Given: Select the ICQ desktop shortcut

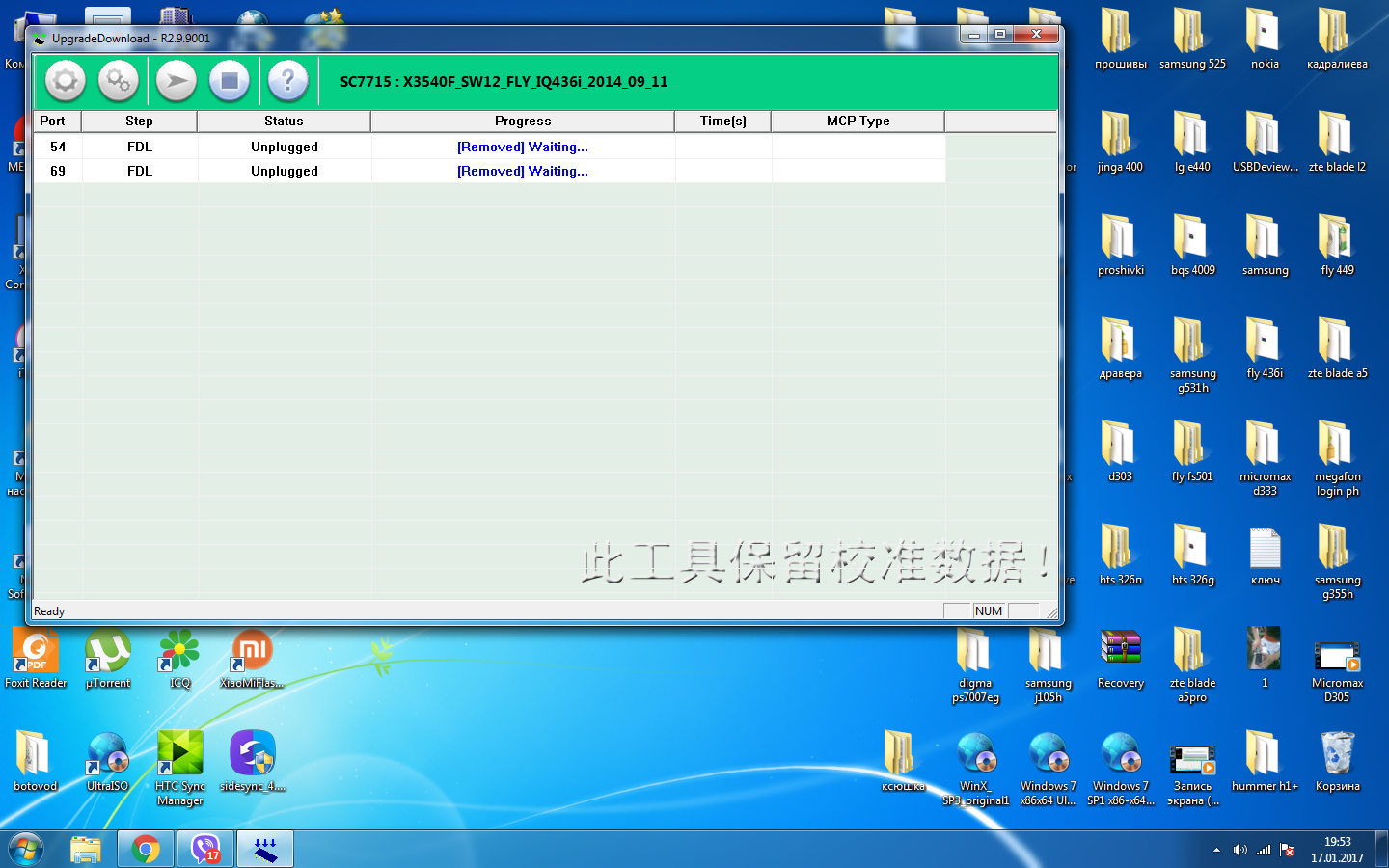Looking at the screenshot, I should tap(180, 659).
